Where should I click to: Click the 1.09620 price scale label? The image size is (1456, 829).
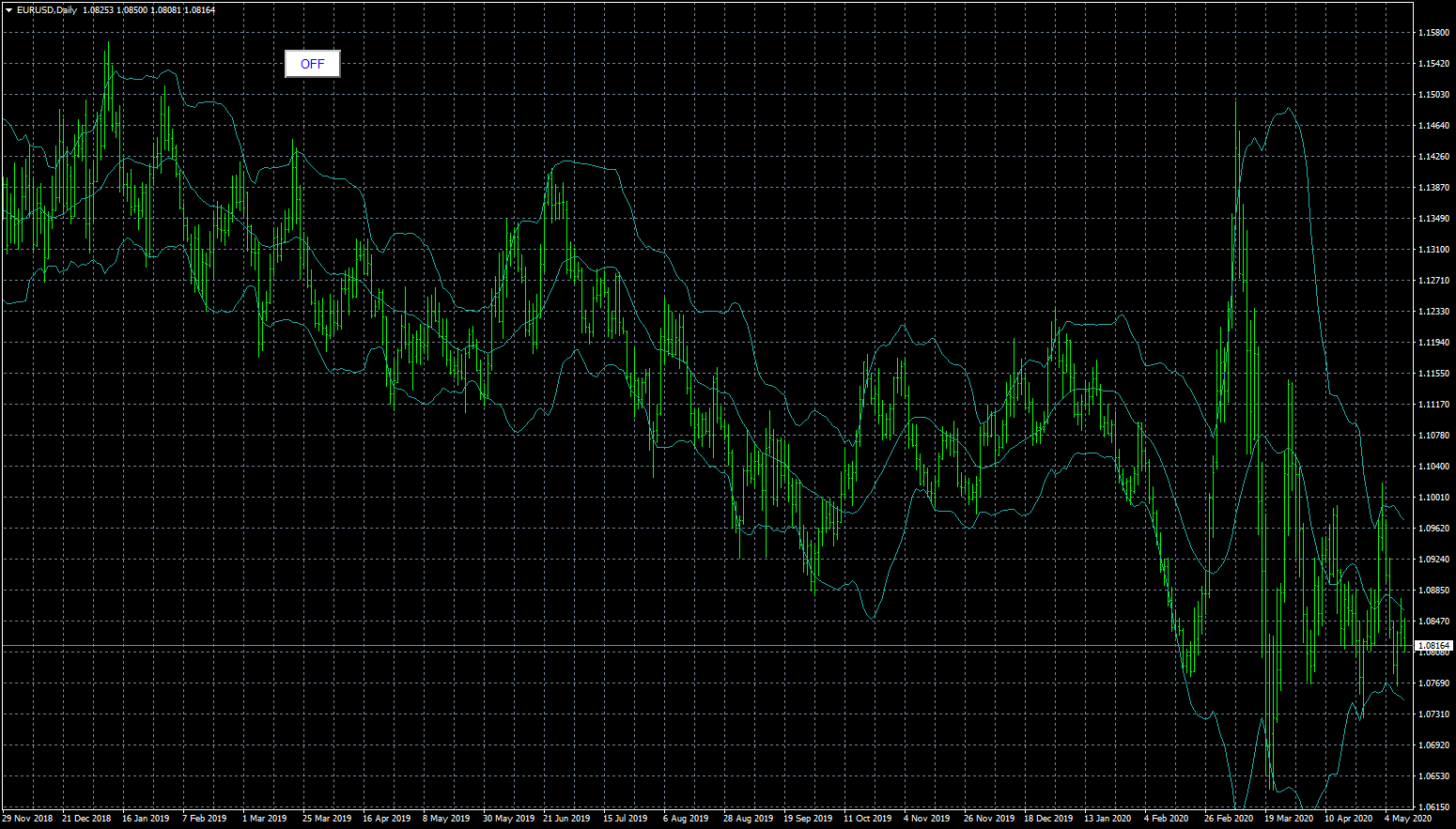(x=1434, y=529)
